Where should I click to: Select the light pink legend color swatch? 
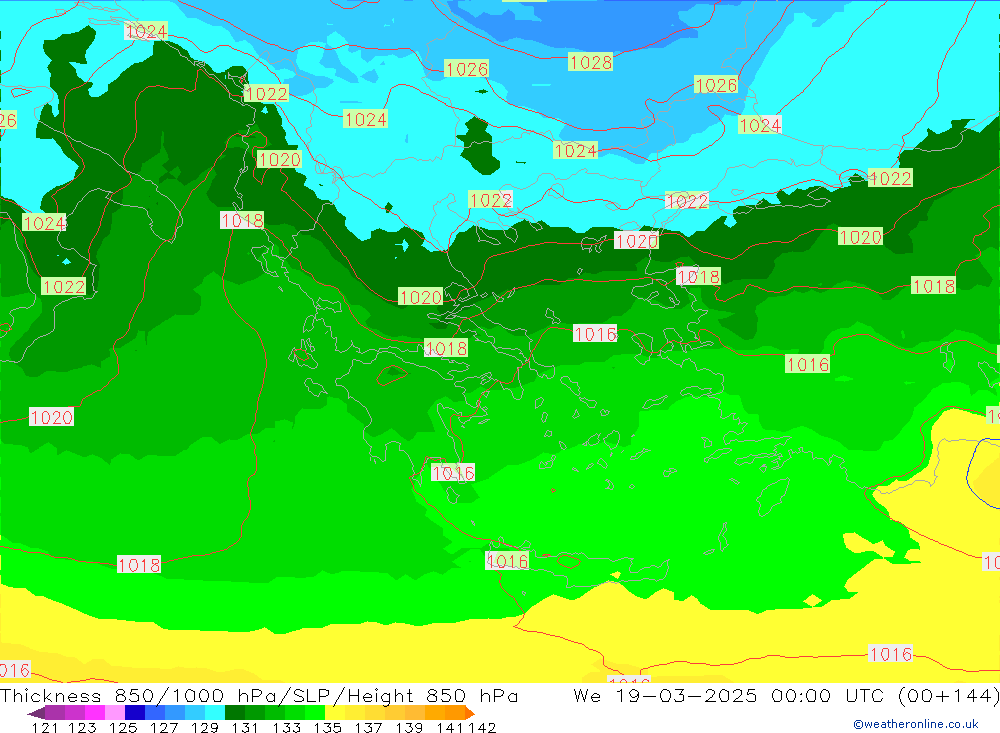coord(115,713)
